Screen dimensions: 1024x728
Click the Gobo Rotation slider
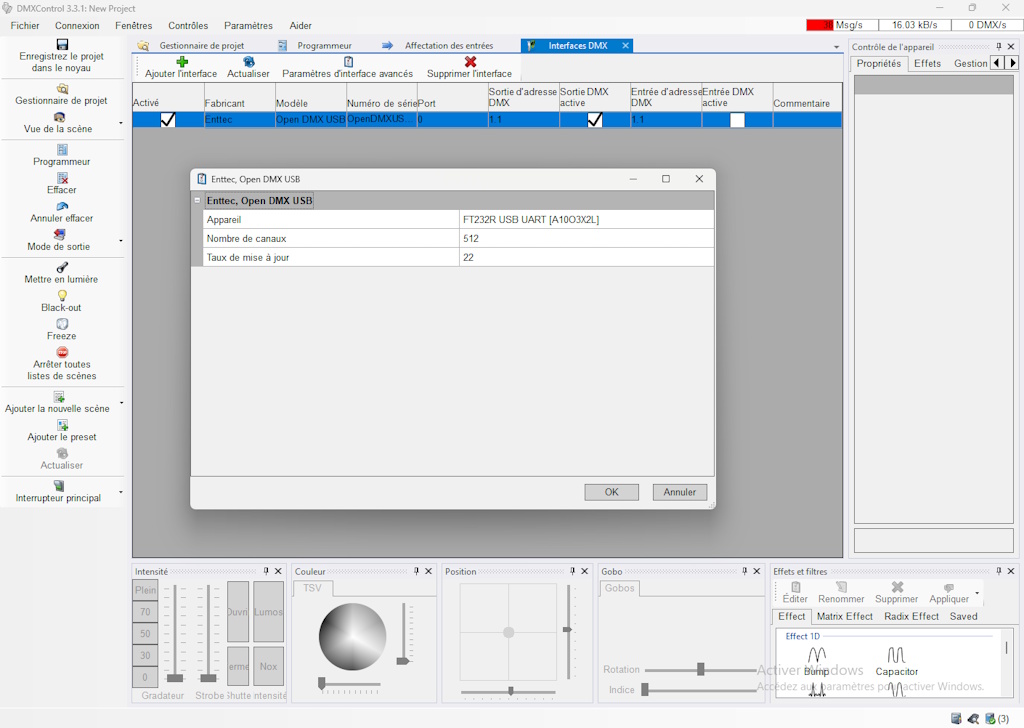pyautogui.click(x=700, y=669)
